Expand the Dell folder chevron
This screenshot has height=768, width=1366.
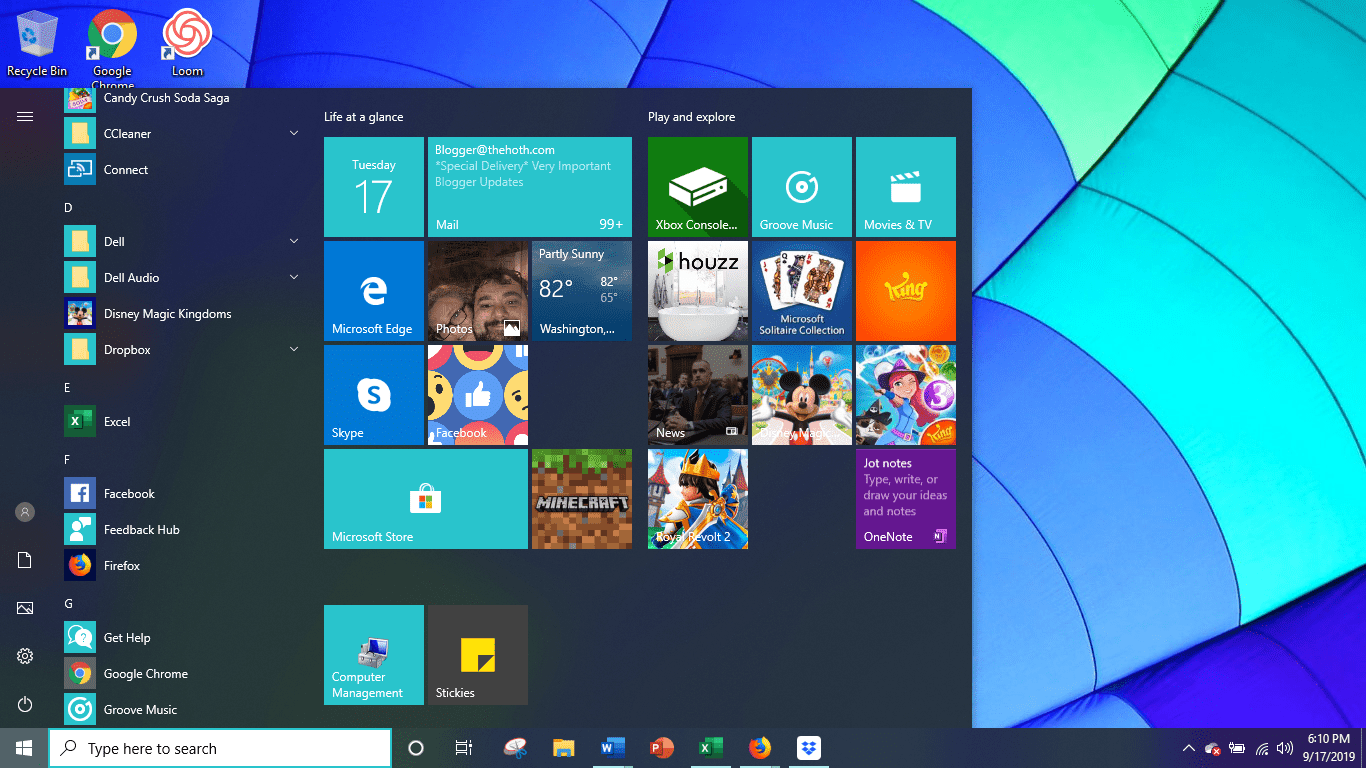[x=294, y=241]
